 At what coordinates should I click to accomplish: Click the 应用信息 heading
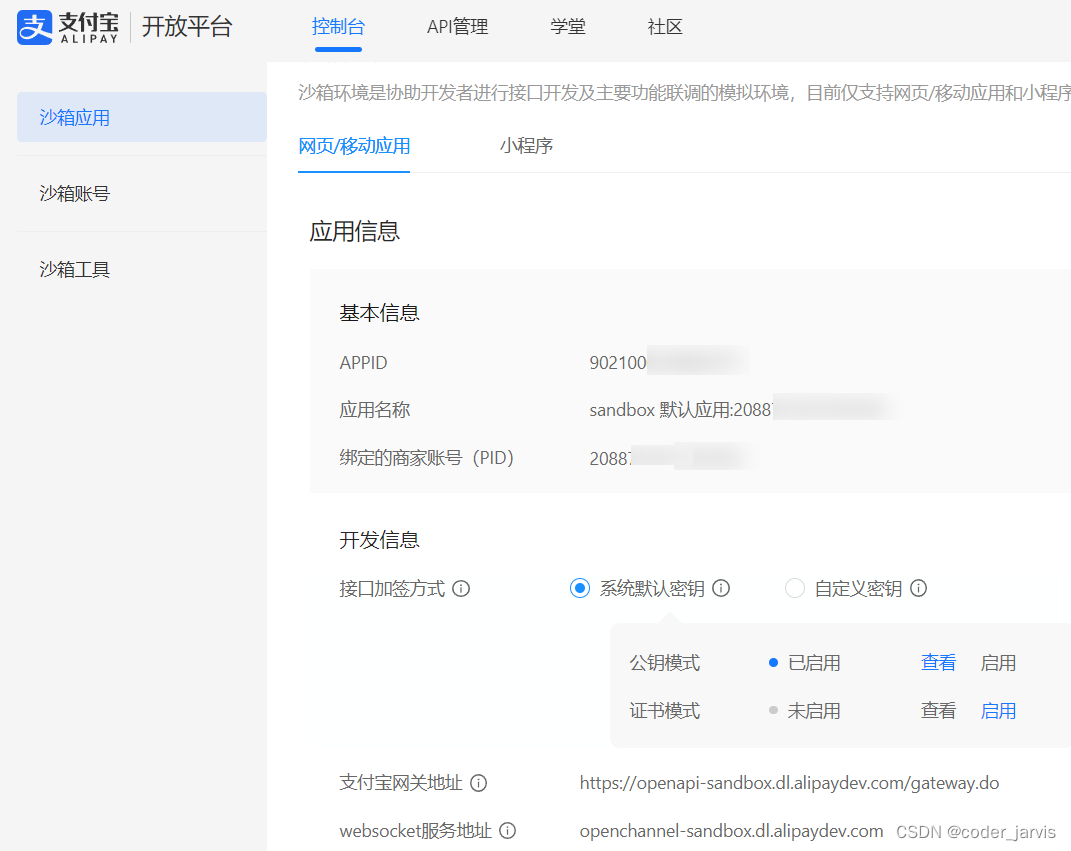click(354, 231)
